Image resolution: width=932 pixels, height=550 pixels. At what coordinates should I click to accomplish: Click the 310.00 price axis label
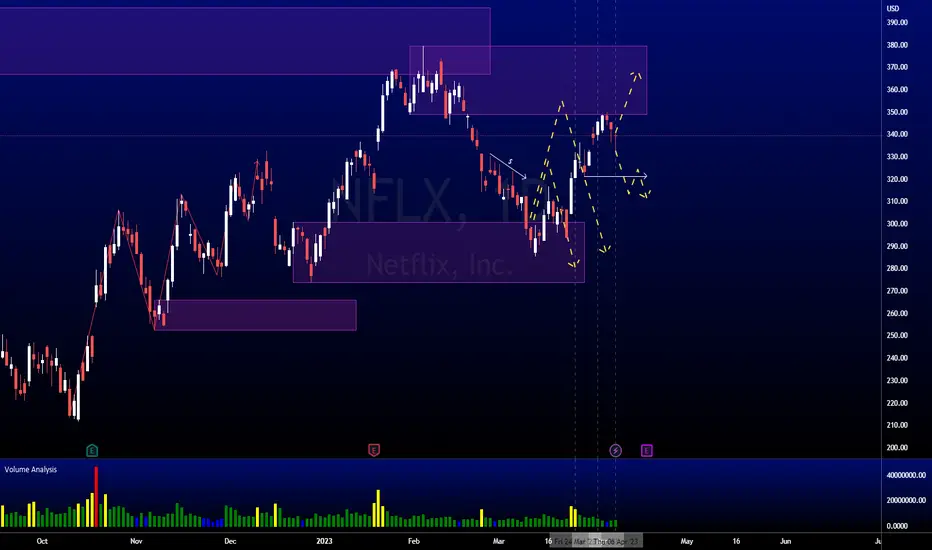click(897, 202)
